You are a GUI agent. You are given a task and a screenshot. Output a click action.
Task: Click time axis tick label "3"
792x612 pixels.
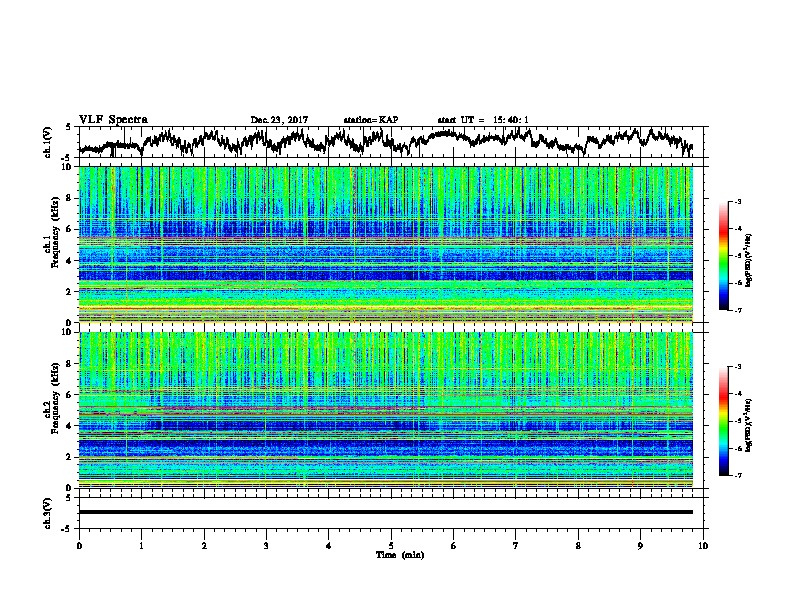266,546
